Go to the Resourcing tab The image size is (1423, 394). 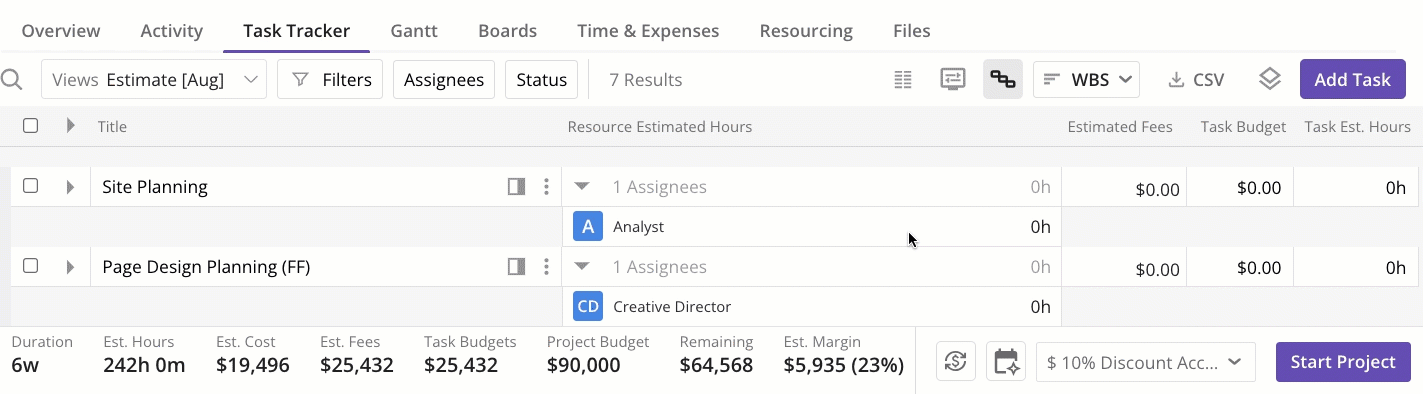[806, 31]
